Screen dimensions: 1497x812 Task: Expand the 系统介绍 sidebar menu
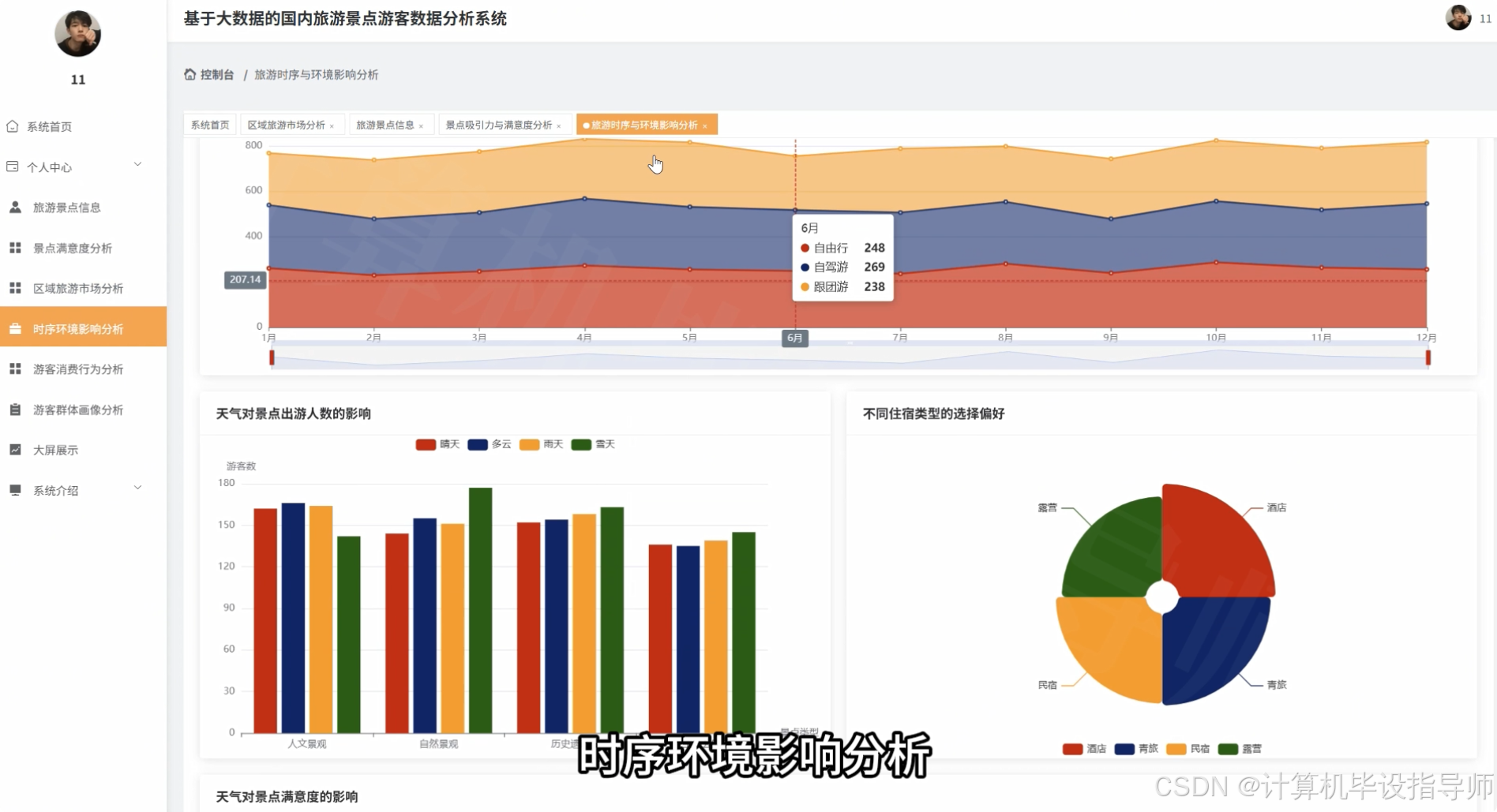point(75,490)
